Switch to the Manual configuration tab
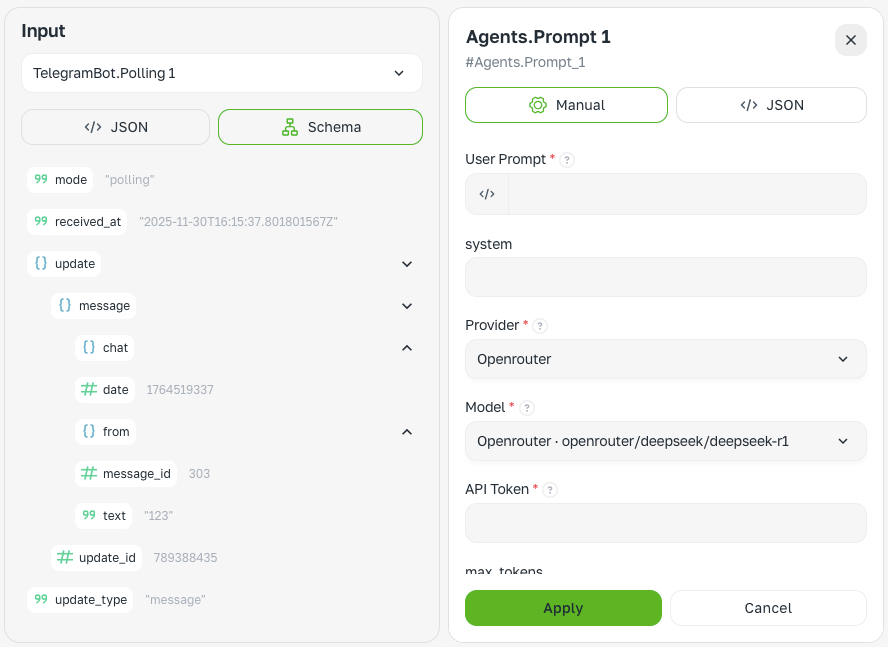 pos(566,105)
